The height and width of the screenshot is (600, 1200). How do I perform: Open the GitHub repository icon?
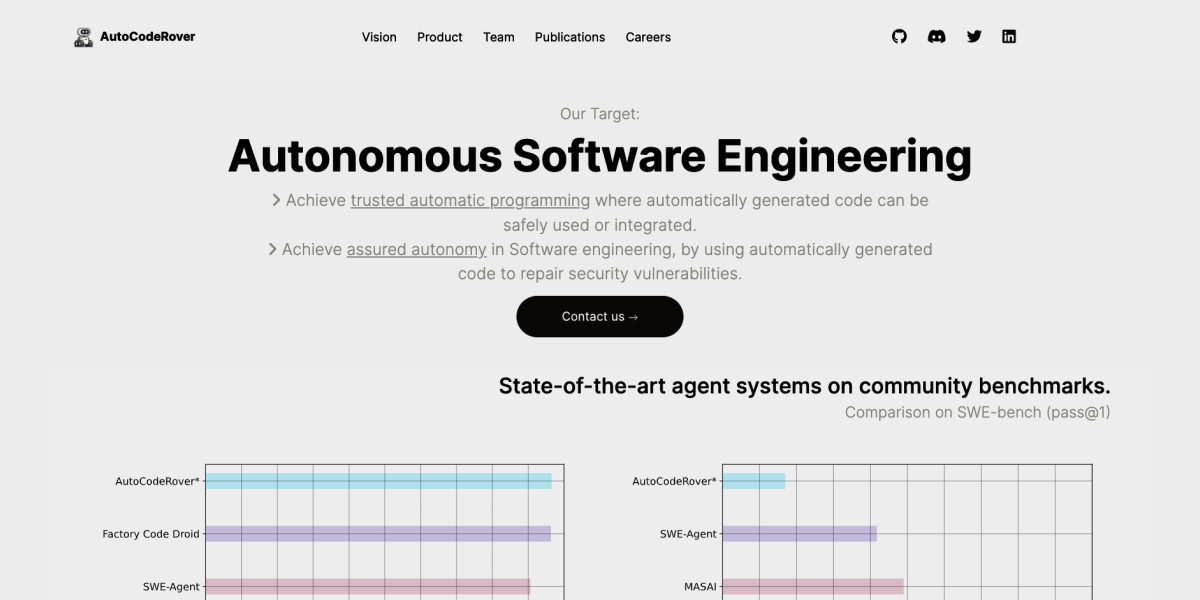899,37
